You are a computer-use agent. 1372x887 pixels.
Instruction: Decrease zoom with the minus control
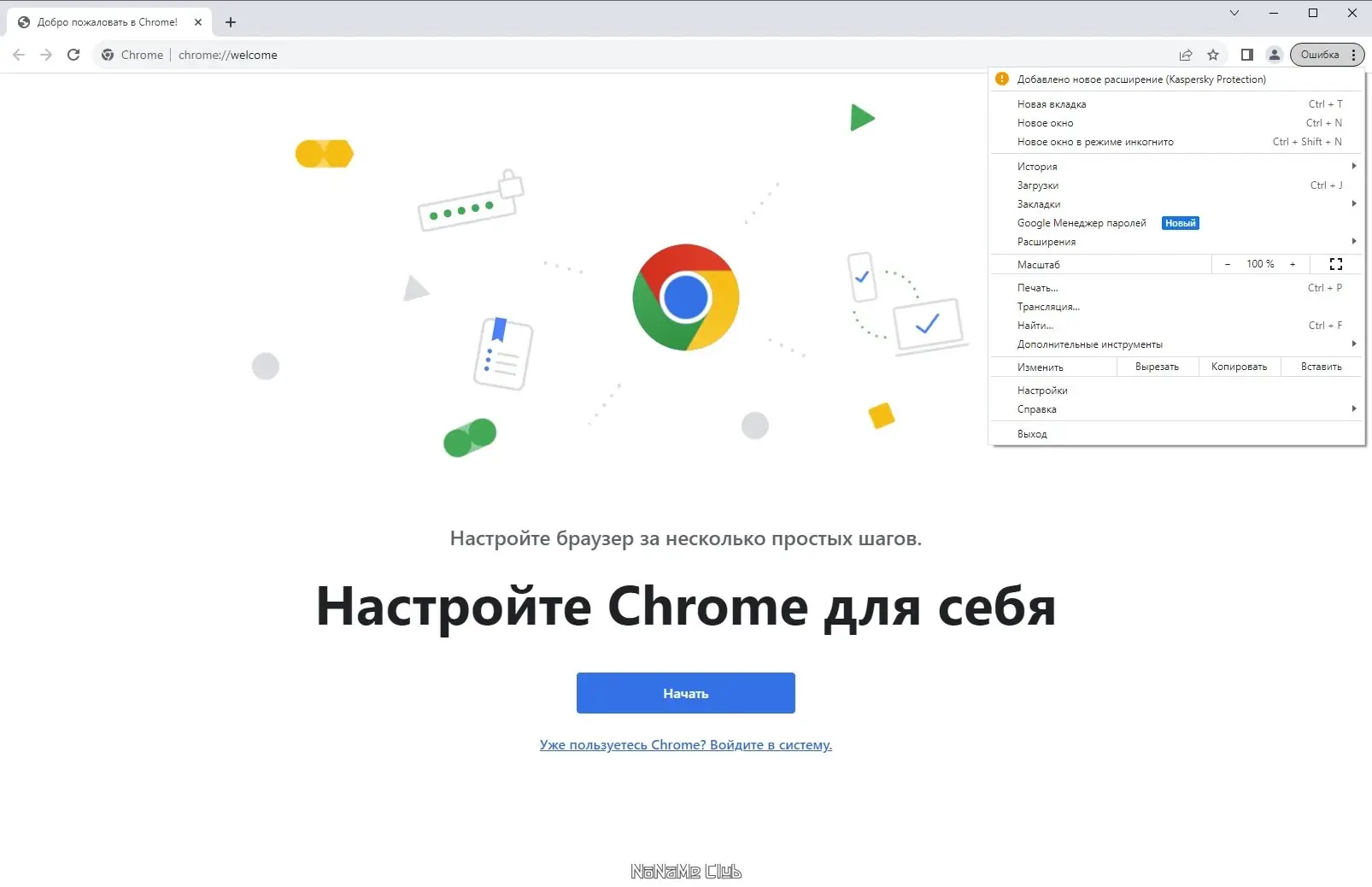point(1228,264)
